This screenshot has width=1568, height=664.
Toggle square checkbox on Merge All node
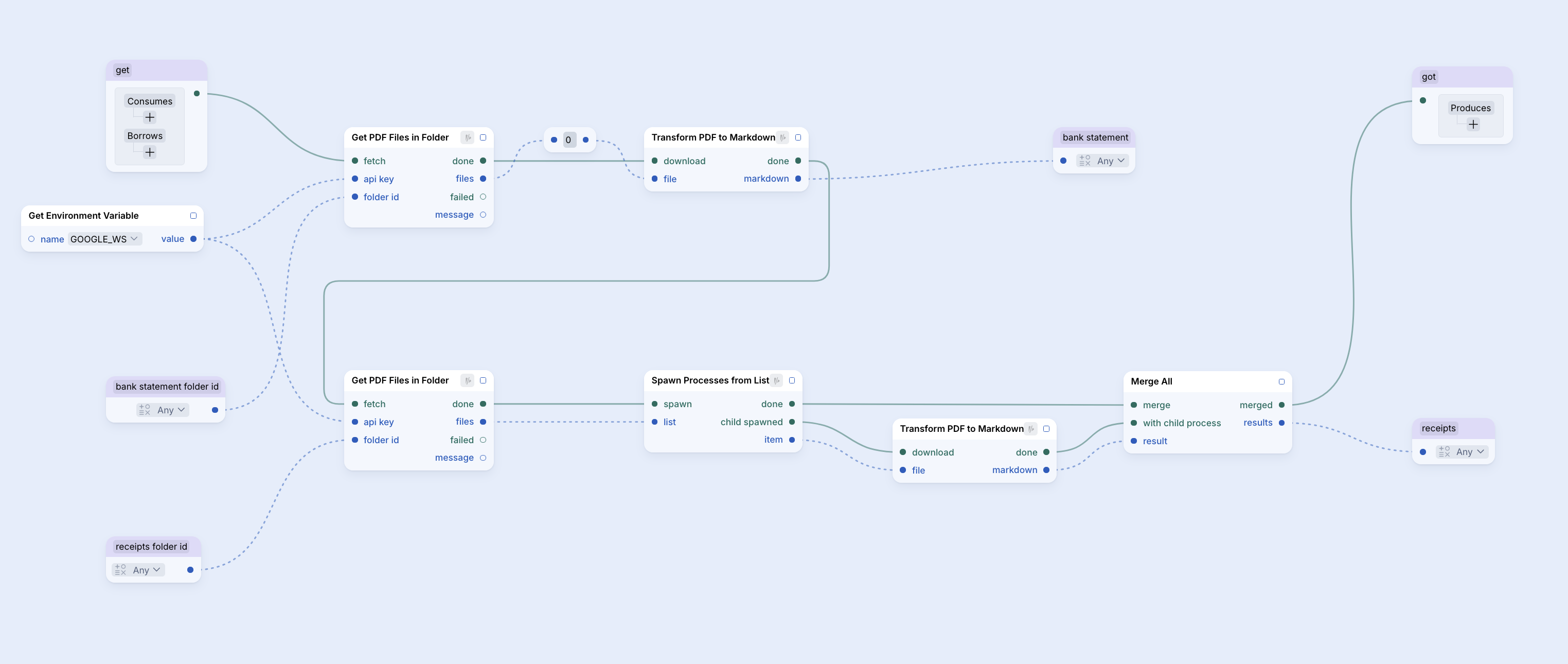1282,382
